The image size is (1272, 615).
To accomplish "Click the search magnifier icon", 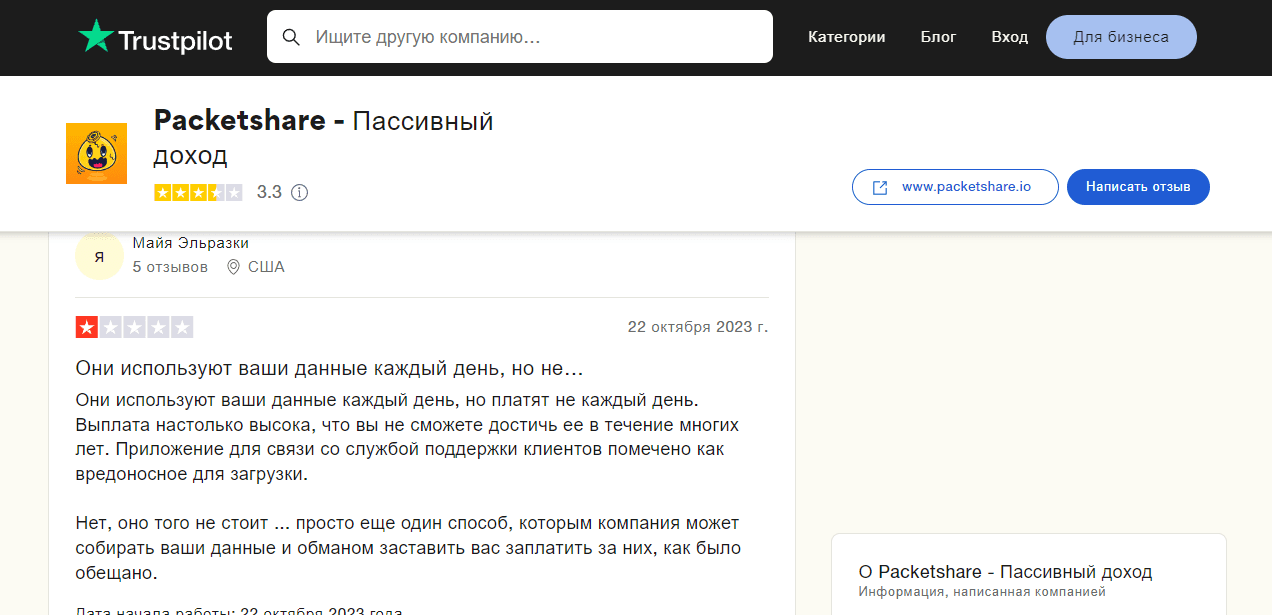I will pos(291,37).
